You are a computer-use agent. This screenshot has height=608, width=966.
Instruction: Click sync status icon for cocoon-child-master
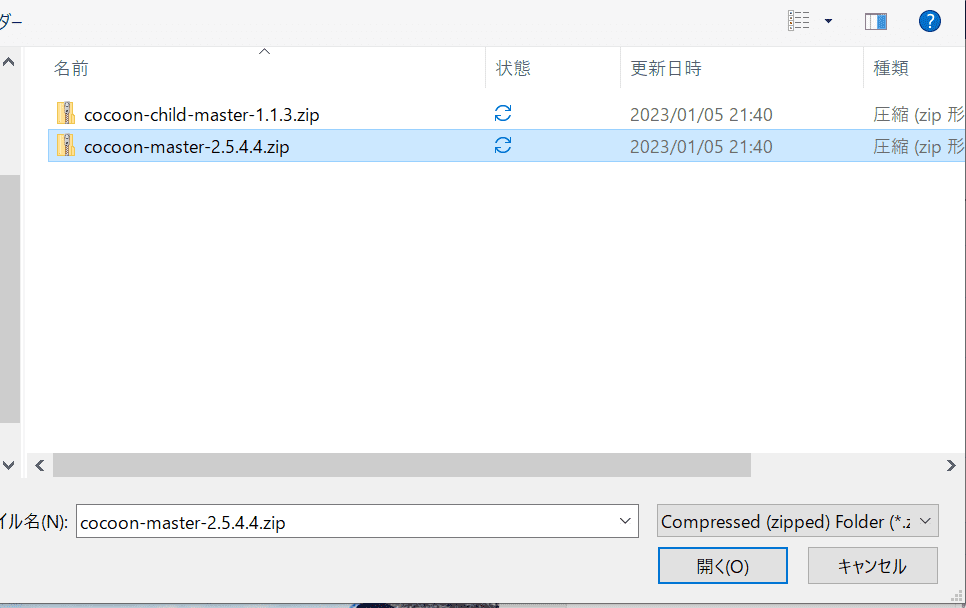click(503, 113)
